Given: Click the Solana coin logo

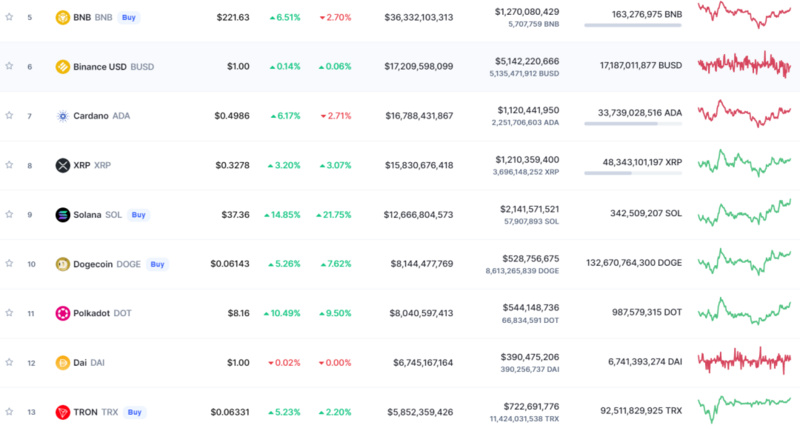Looking at the screenshot, I should 63,215.
